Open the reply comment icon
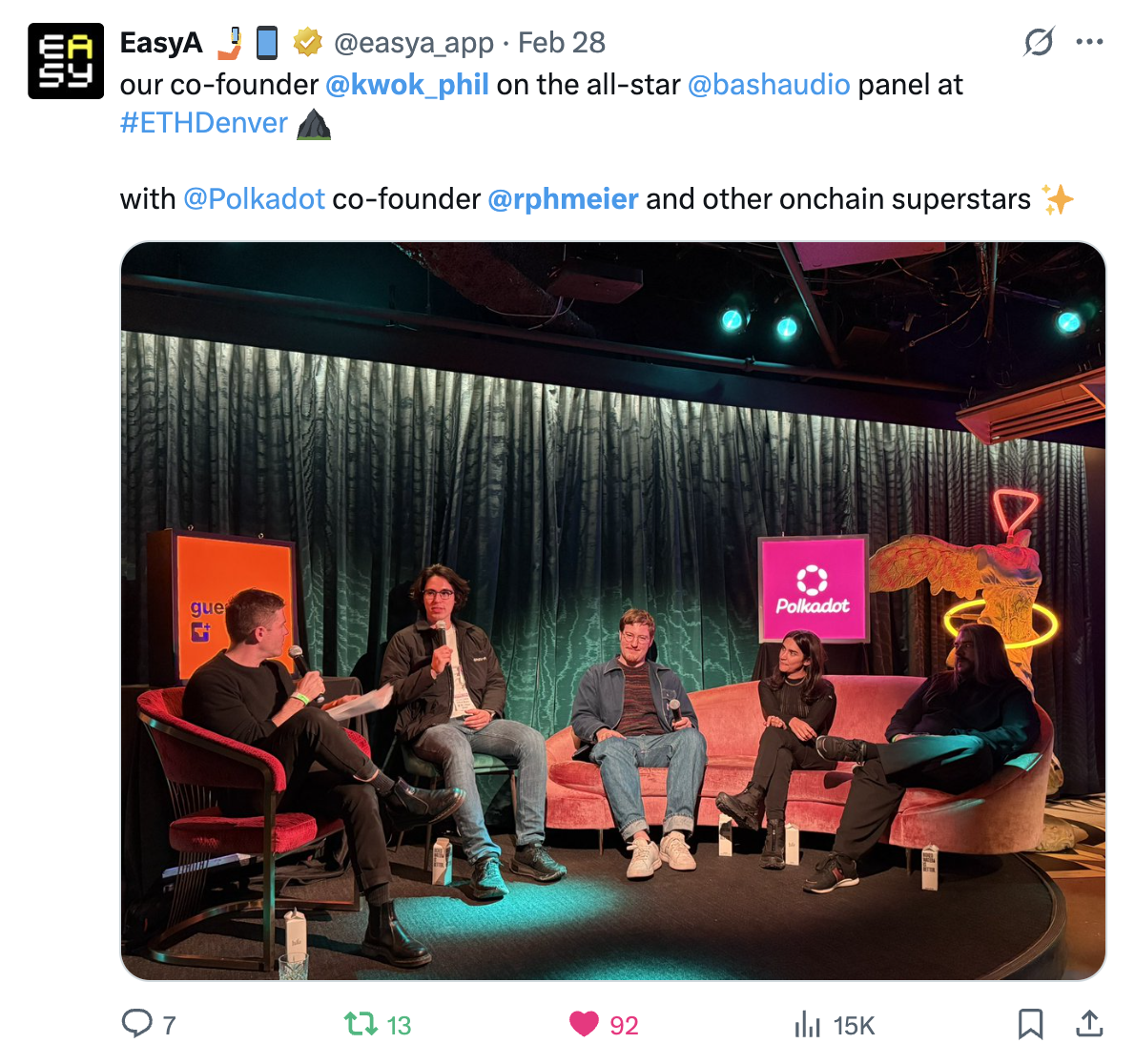1135x1064 pixels. pyautogui.click(x=136, y=1024)
